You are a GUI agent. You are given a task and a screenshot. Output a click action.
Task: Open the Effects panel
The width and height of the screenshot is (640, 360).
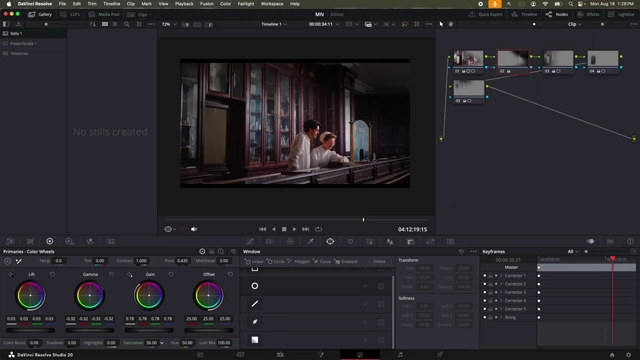click(x=588, y=14)
